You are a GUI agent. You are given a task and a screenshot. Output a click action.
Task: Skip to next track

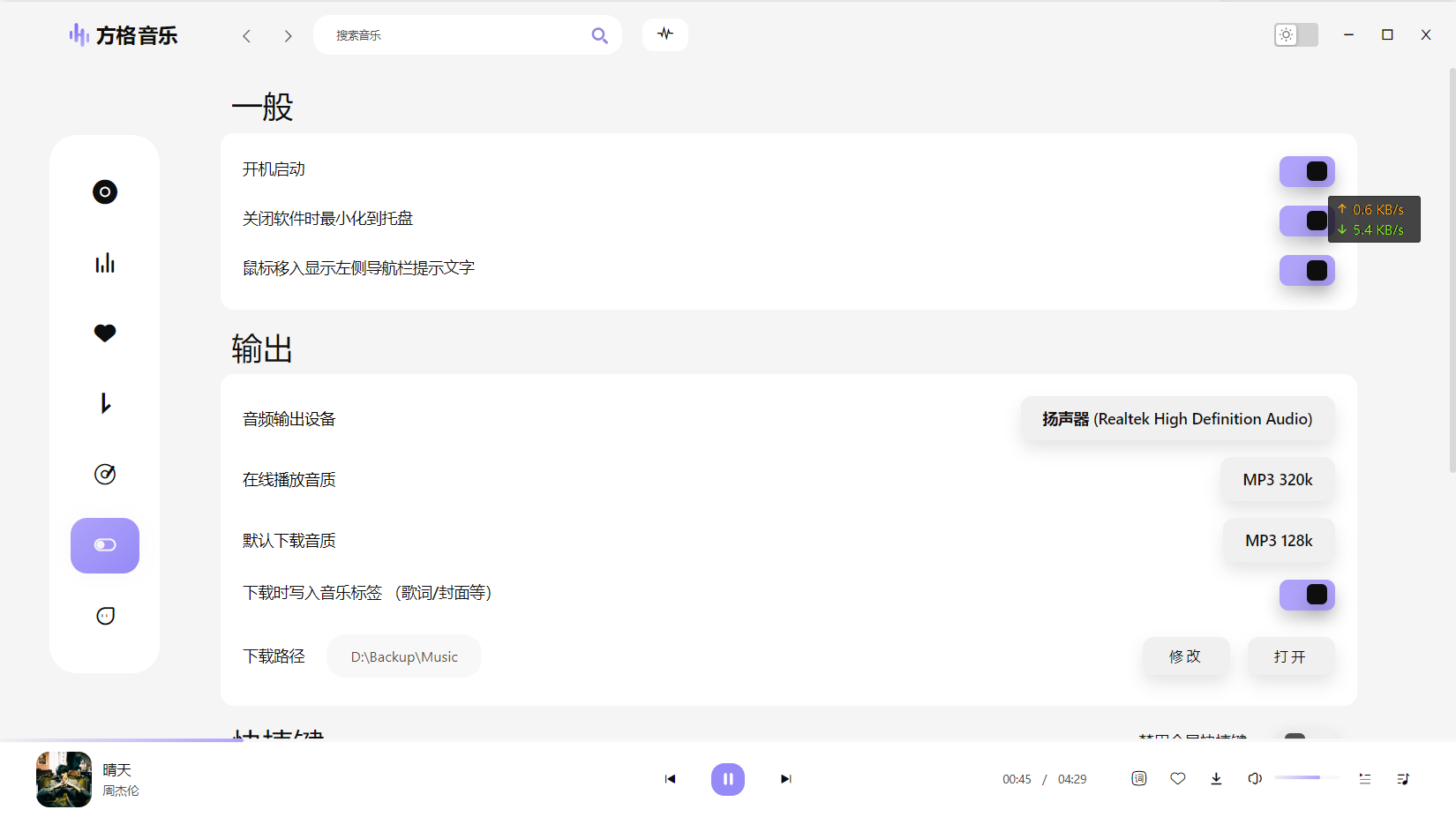pos(785,778)
